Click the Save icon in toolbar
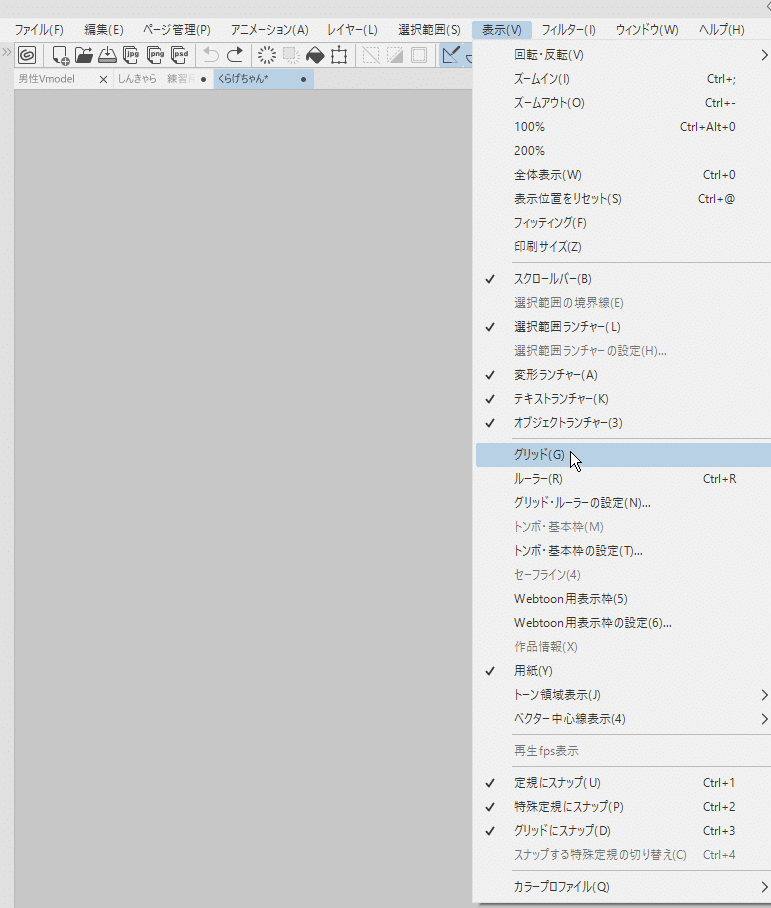The image size is (771, 908). tap(107, 55)
